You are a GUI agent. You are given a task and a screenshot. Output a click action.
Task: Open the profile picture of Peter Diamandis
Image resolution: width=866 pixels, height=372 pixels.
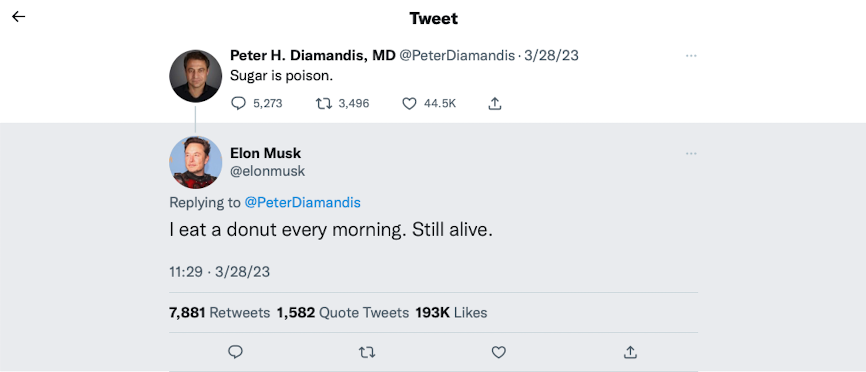point(196,76)
